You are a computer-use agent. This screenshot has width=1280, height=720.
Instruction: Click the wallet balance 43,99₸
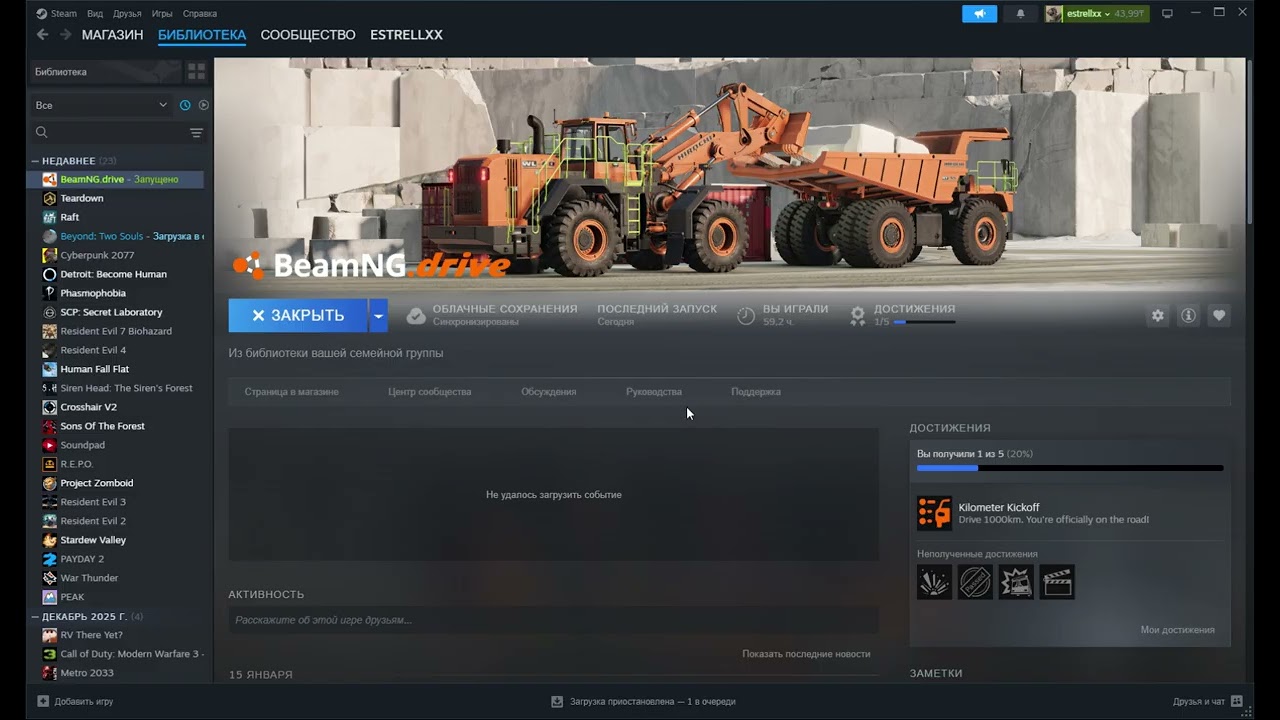[1130, 14]
